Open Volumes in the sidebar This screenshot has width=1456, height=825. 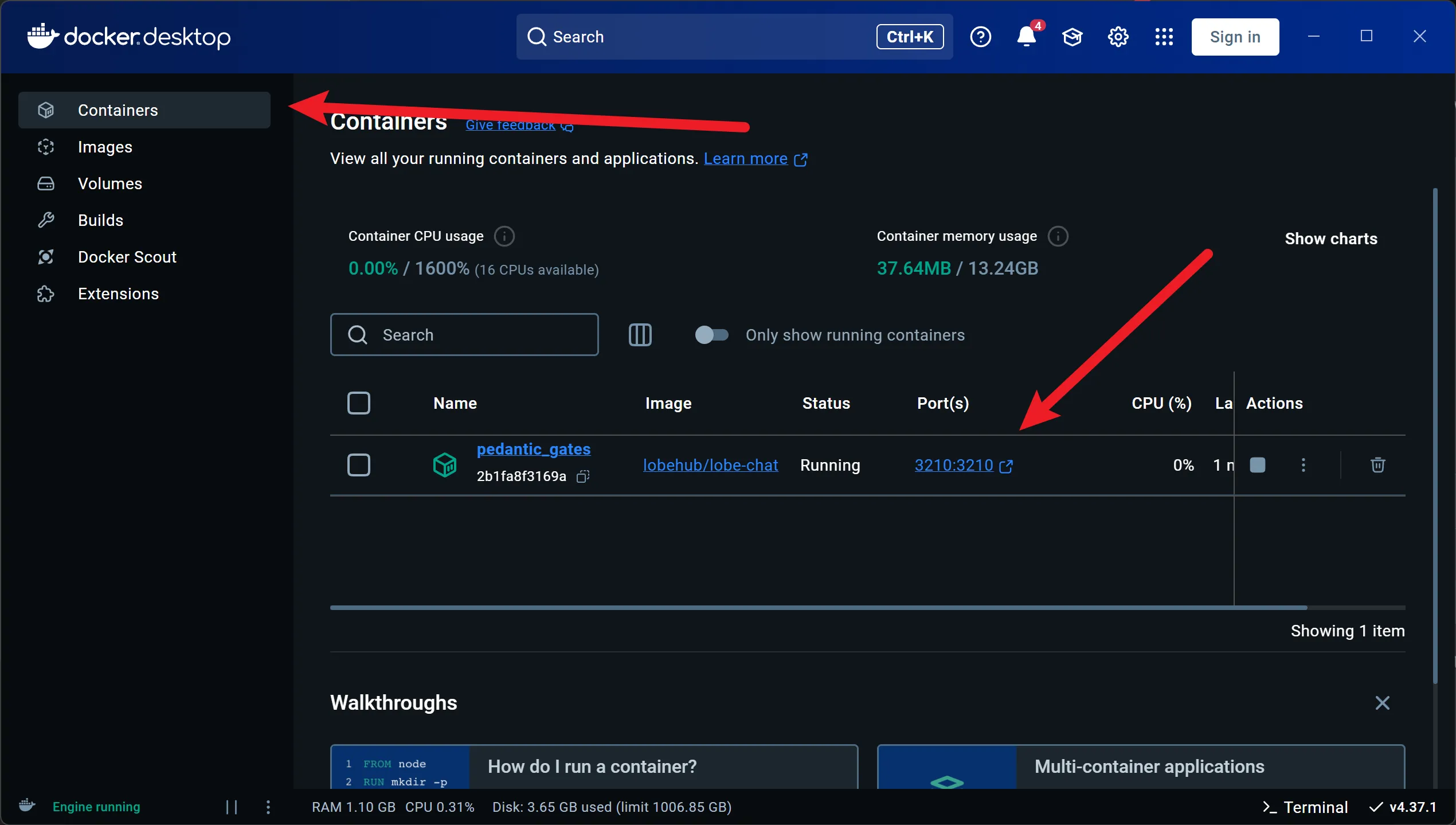tap(144, 183)
